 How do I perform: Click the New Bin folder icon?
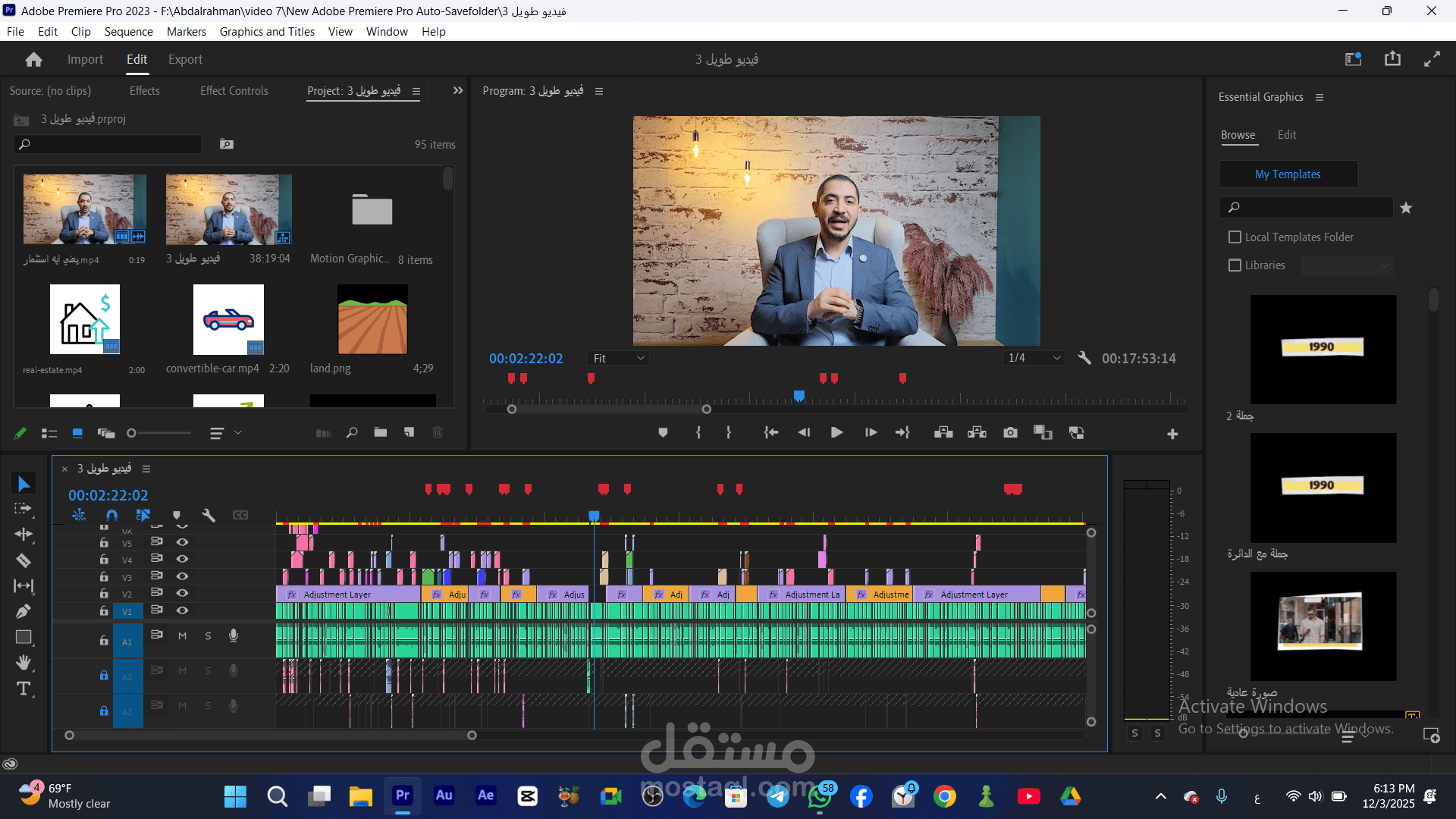click(381, 432)
